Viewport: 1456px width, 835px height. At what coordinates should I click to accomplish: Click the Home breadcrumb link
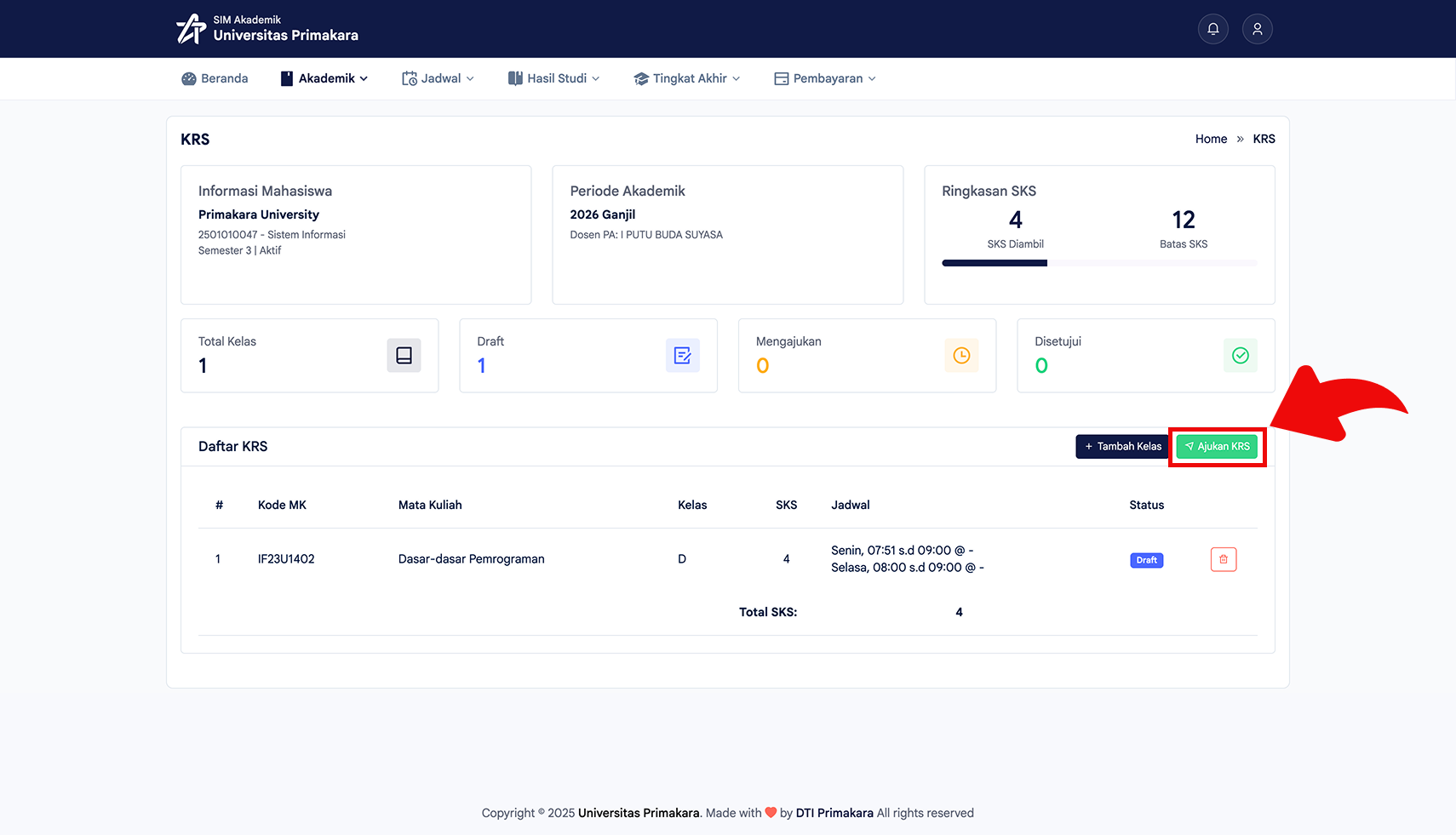pyautogui.click(x=1211, y=139)
